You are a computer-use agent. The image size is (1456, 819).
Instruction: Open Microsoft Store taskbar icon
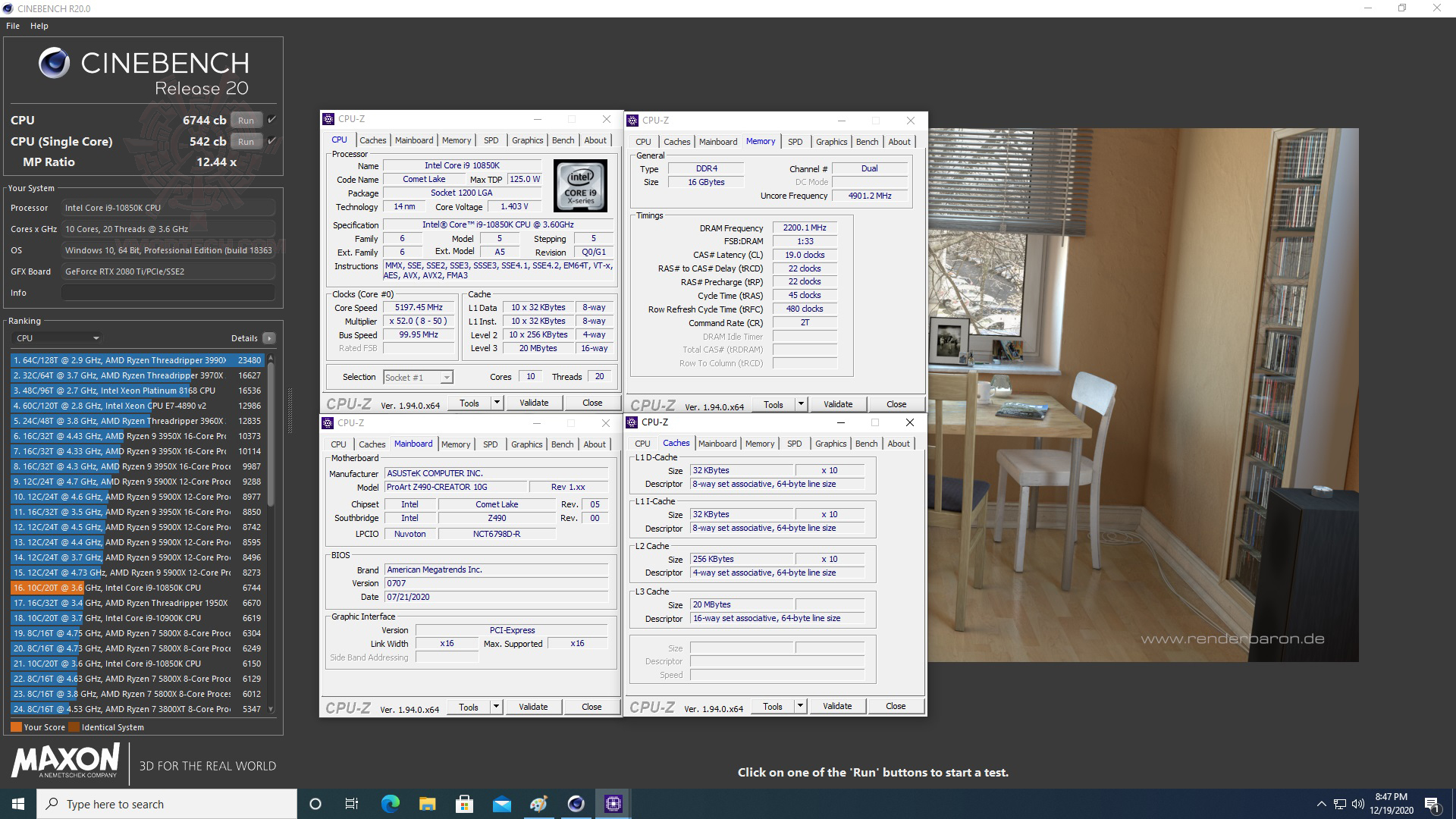point(464,804)
